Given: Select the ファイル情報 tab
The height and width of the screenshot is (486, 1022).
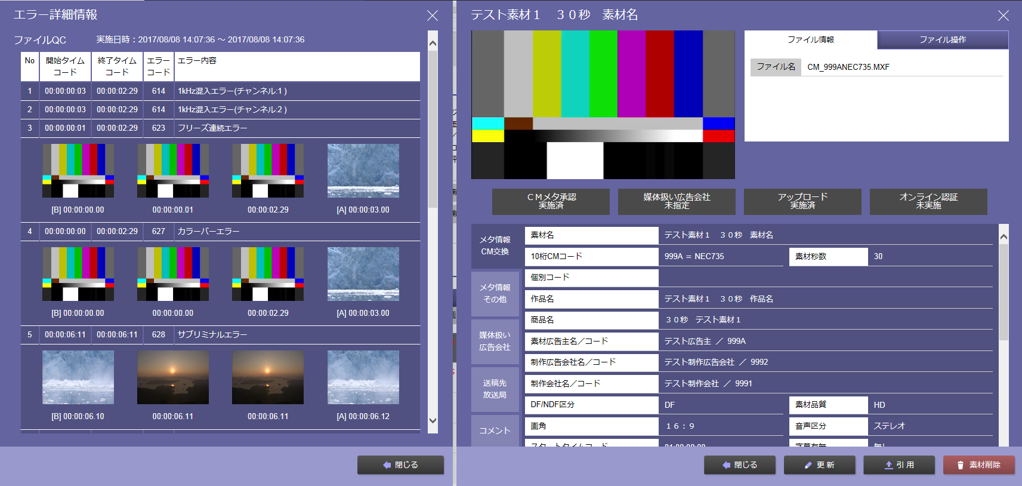Looking at the screenshot, I should click(x=811, y=40).
